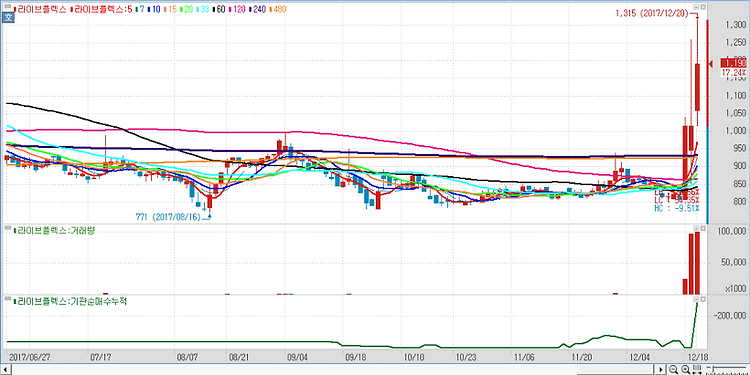Click the HC : -9.51% label
This screenshot has height=375, width=750.
click(x=677, y=208)
